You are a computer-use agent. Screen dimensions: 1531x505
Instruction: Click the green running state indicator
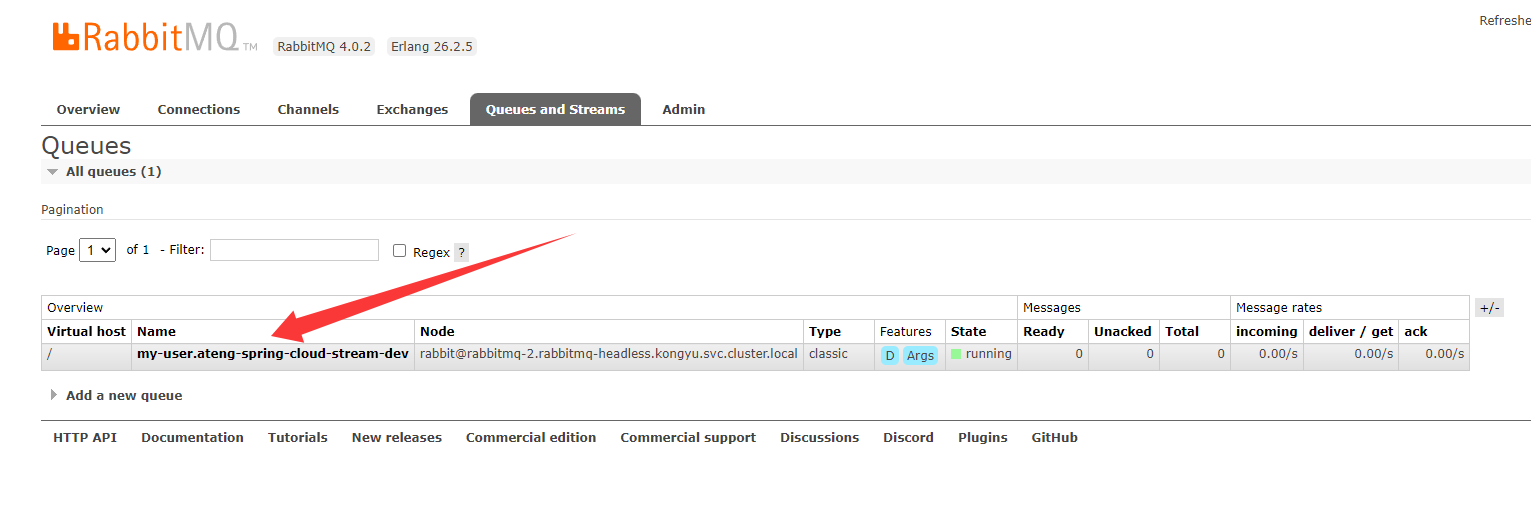point(956,354)
